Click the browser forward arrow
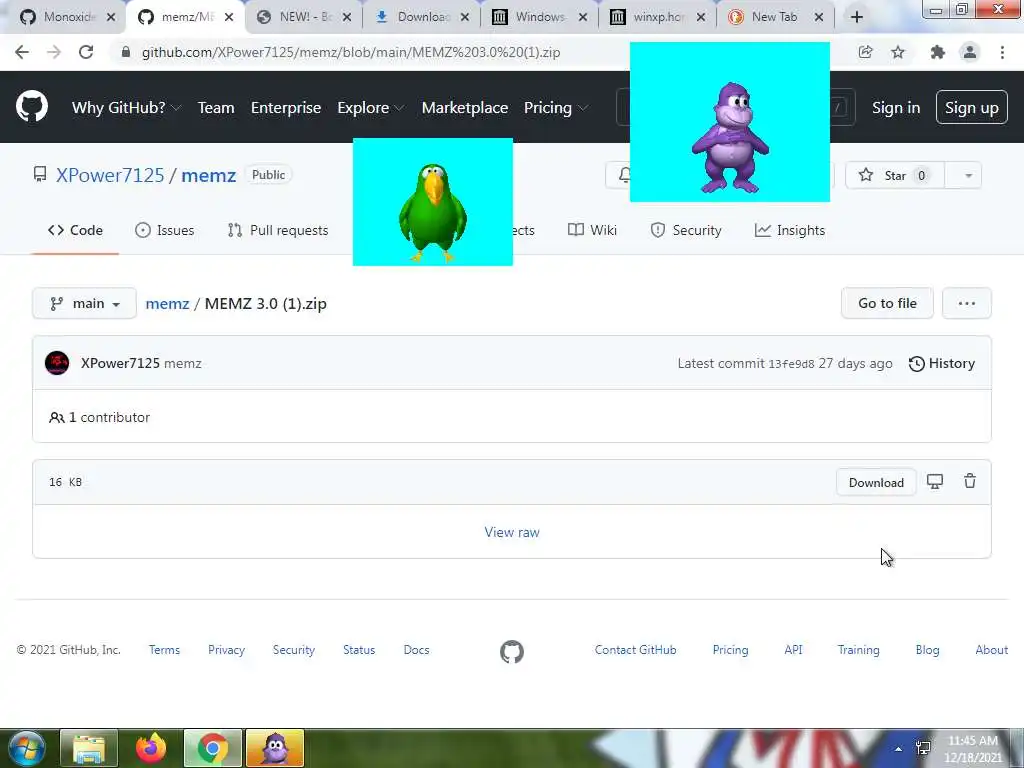This screenshot has height=768, width=1024. (54, 52)
